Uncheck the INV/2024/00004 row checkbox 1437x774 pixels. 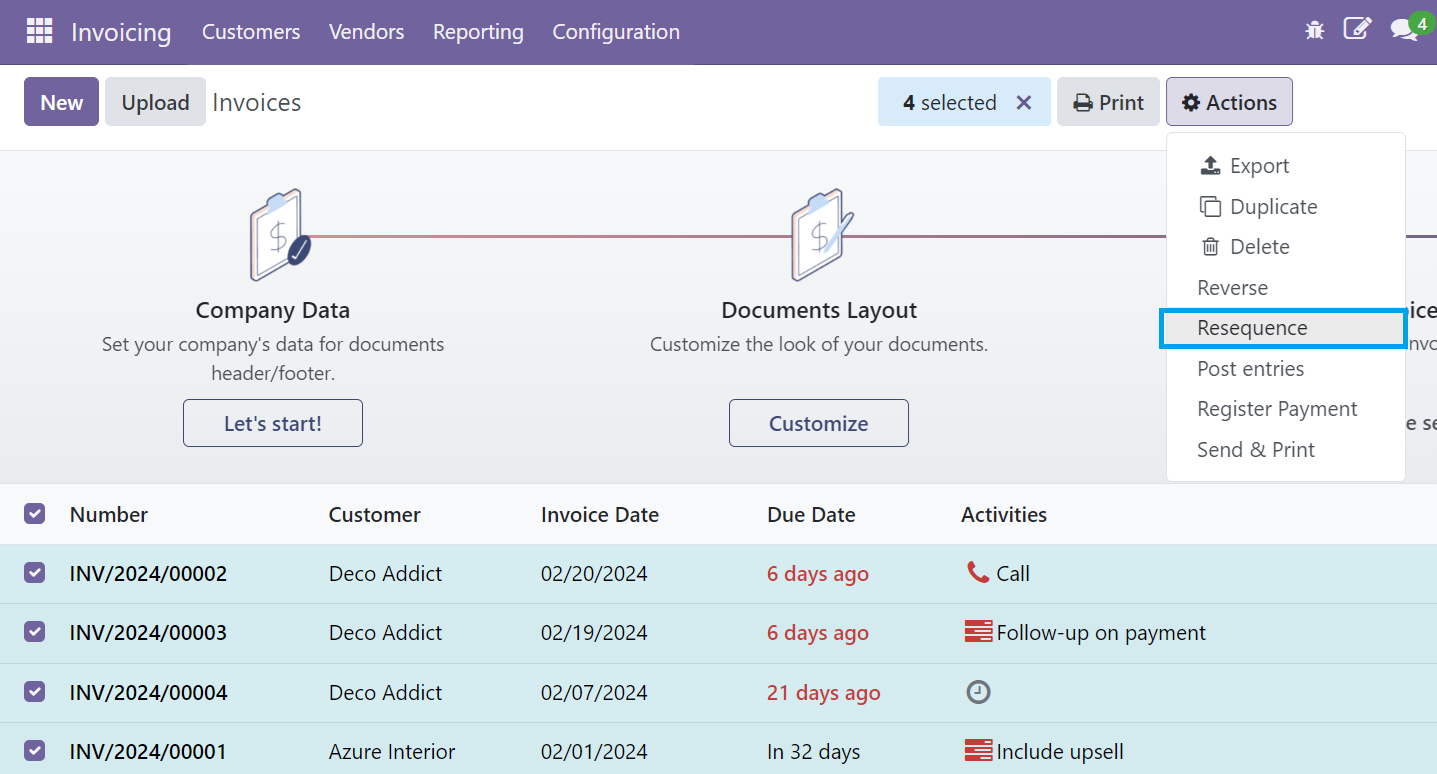point(35,692)
